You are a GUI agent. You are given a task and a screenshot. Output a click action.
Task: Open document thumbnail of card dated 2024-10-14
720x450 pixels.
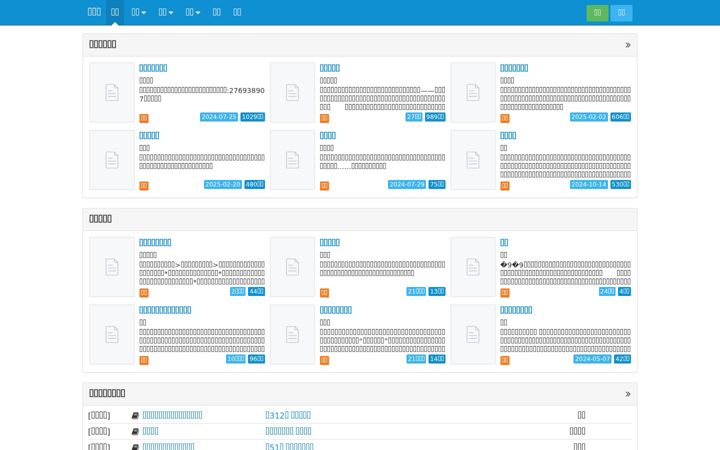[x=472, y=160]
